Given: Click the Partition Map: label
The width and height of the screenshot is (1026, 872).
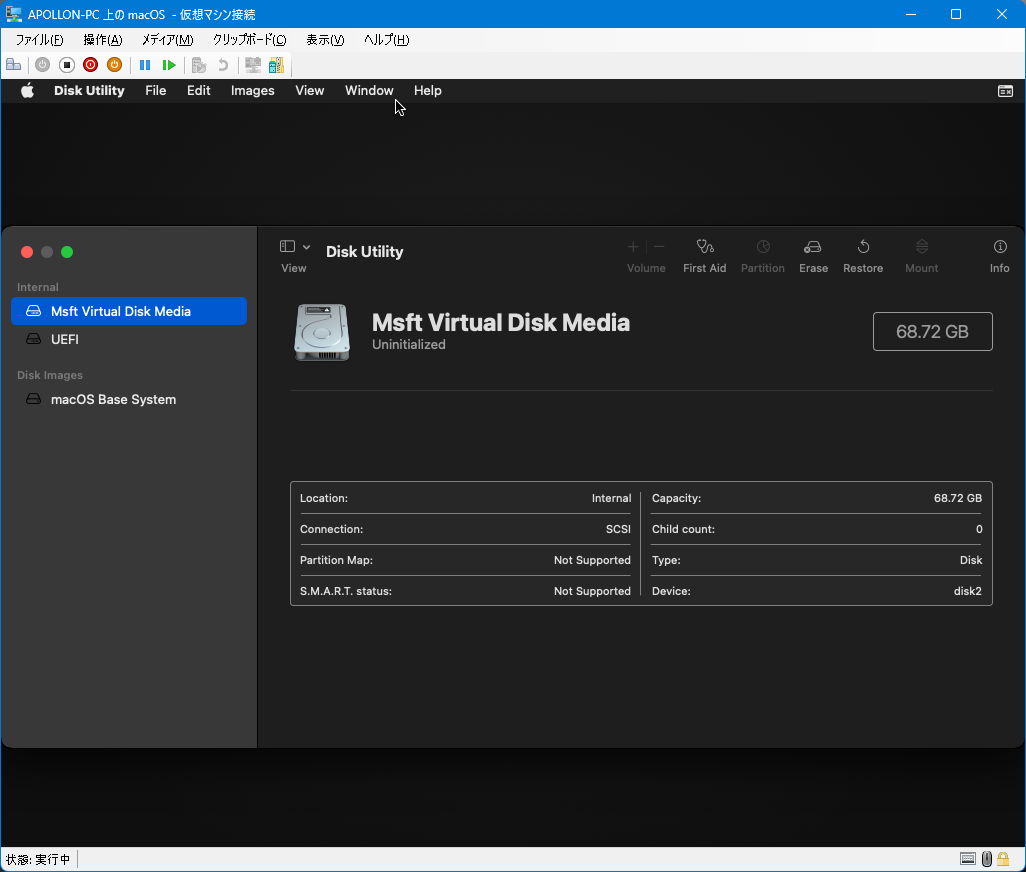Looking at the screenshot, I should 336,560.
